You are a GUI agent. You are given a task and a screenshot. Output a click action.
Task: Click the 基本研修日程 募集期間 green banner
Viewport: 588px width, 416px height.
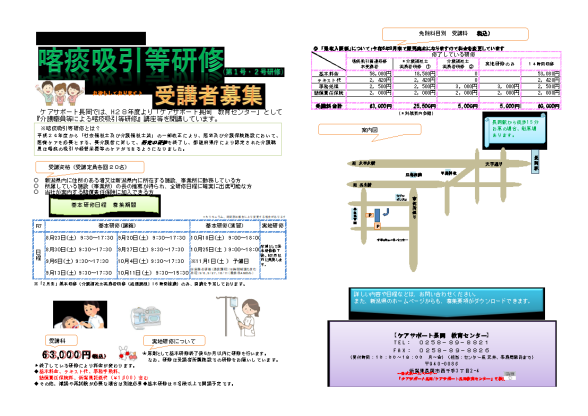tap(105, 205)
